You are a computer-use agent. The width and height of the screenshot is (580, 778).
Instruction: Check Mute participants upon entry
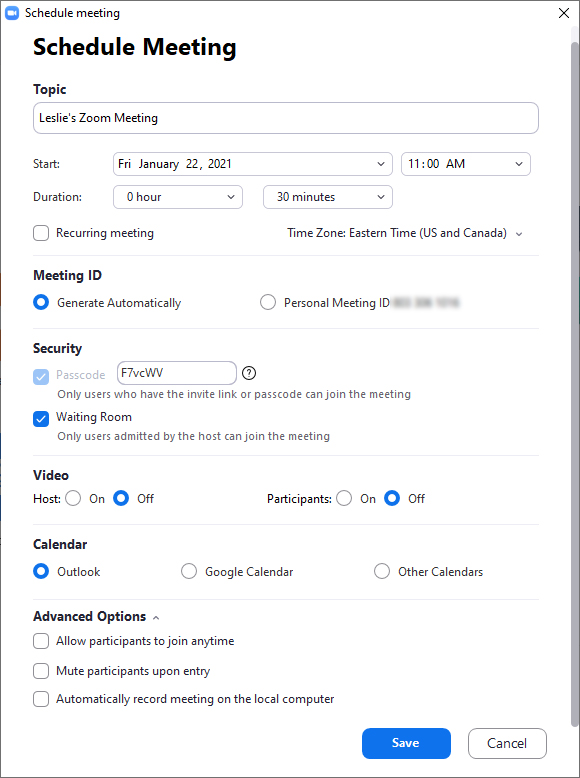point(41,671)
